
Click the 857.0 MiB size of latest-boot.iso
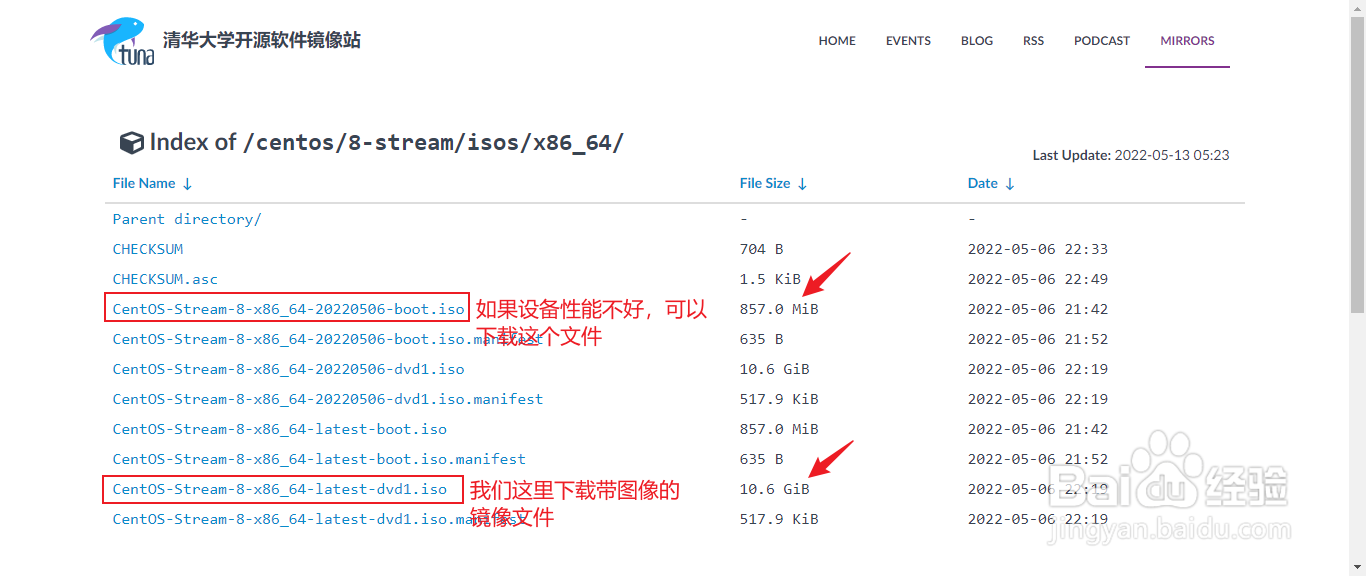[x=779, y=429]
